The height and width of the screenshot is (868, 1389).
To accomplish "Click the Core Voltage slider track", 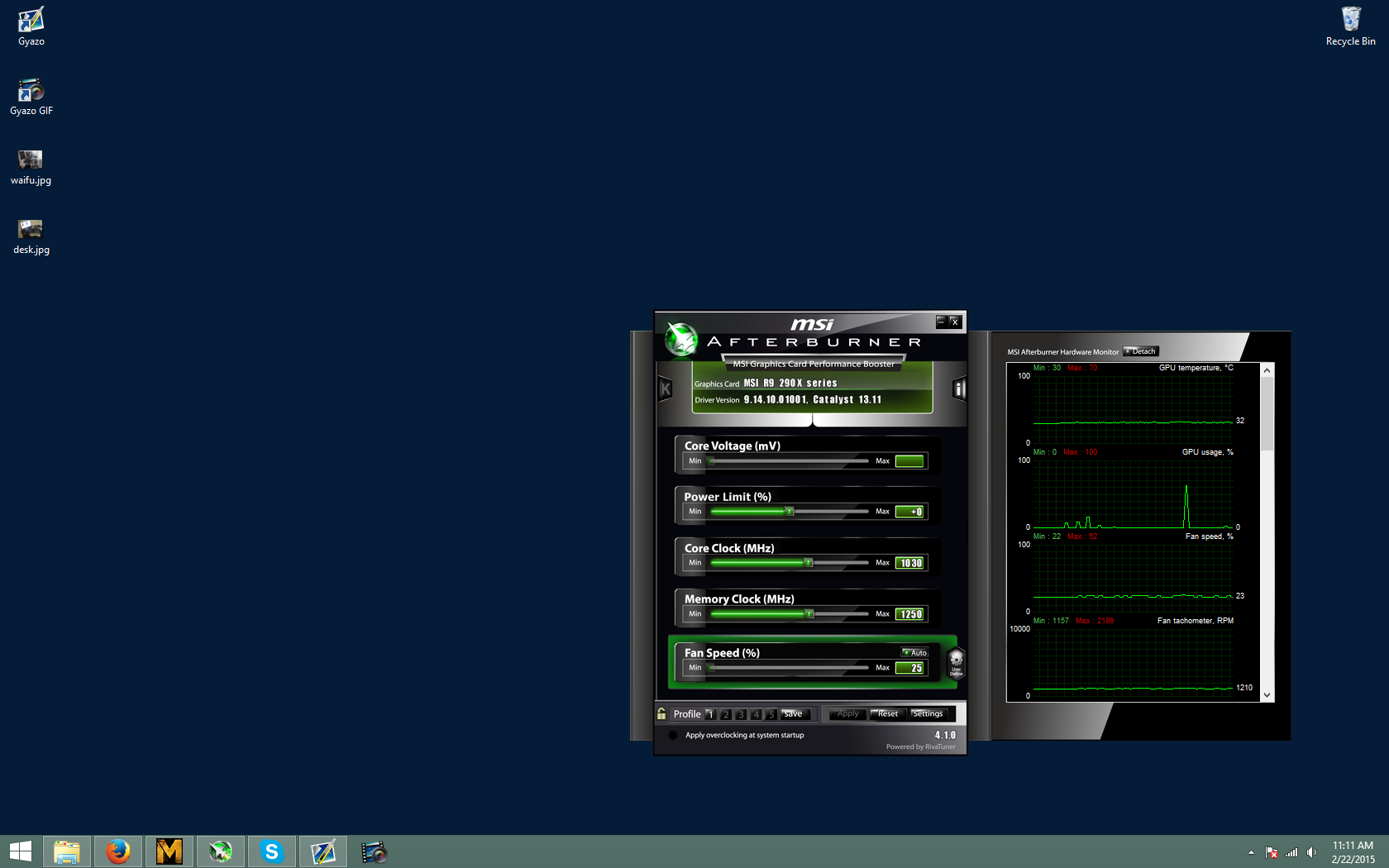I will [790, 461].
